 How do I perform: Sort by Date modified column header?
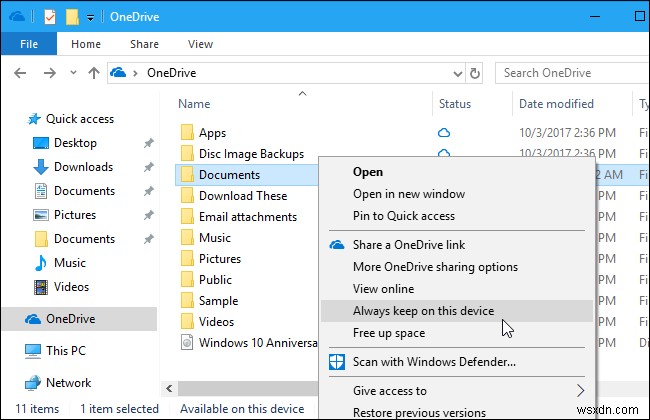point(556,104)
